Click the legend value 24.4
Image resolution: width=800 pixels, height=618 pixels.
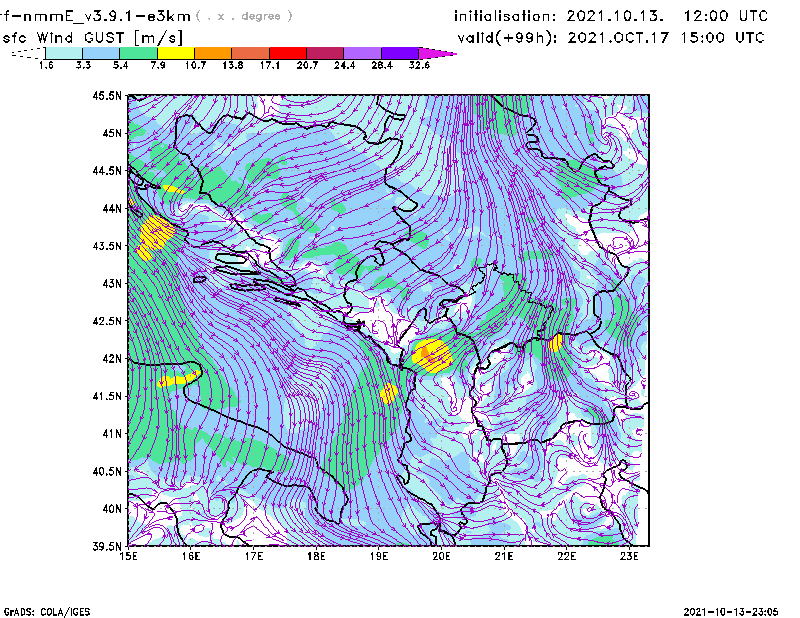pyautogui.click(x=344, y=65)
